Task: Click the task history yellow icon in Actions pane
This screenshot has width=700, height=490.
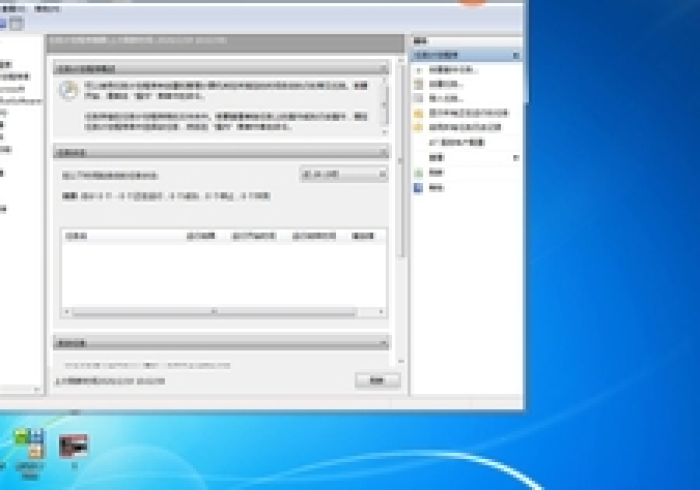Action: pyautogui.click(x=418, y=128)
